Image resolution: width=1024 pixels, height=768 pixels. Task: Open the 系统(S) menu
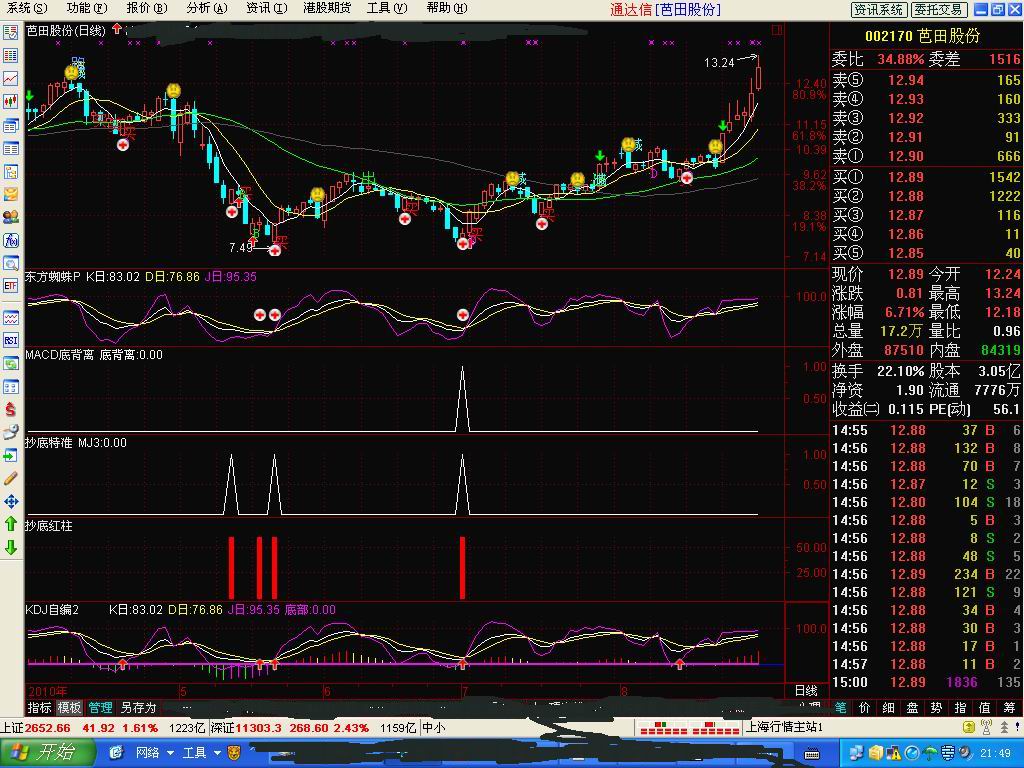tap(26, 8)
